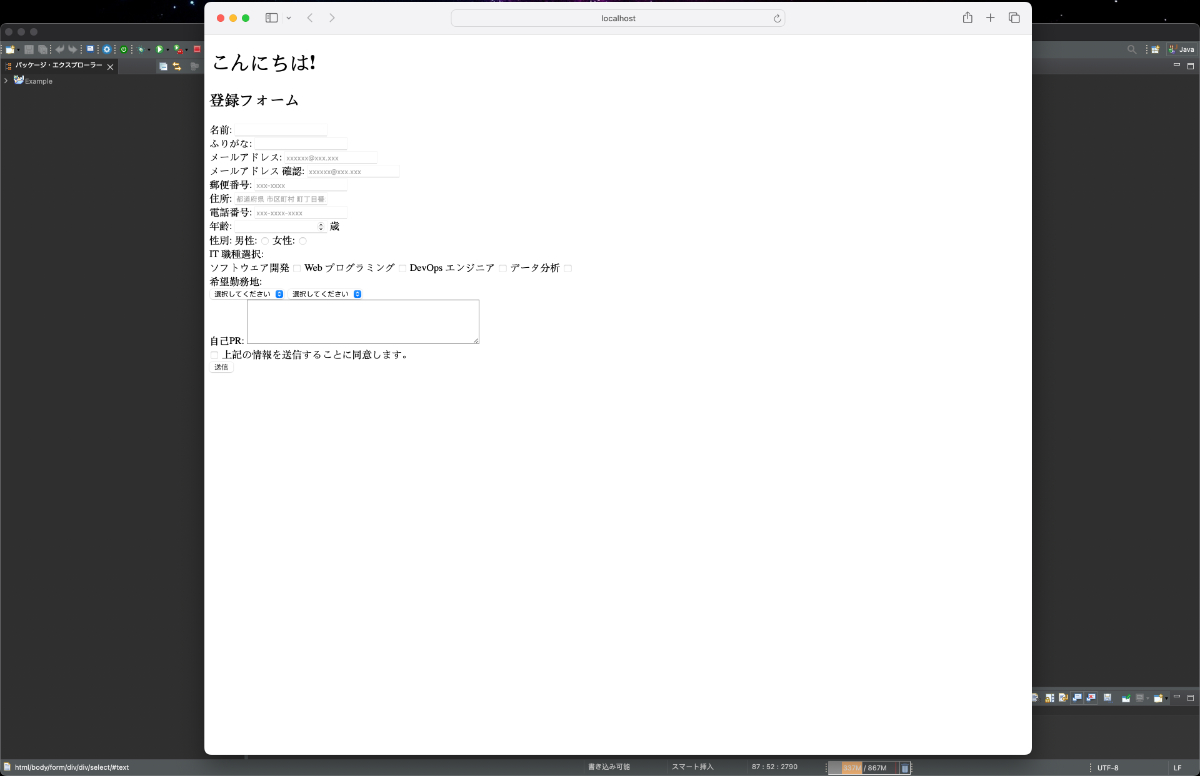Expand the Example project tree node
The height and width of the screenshot is (776, 1200).
click(6, 81)
